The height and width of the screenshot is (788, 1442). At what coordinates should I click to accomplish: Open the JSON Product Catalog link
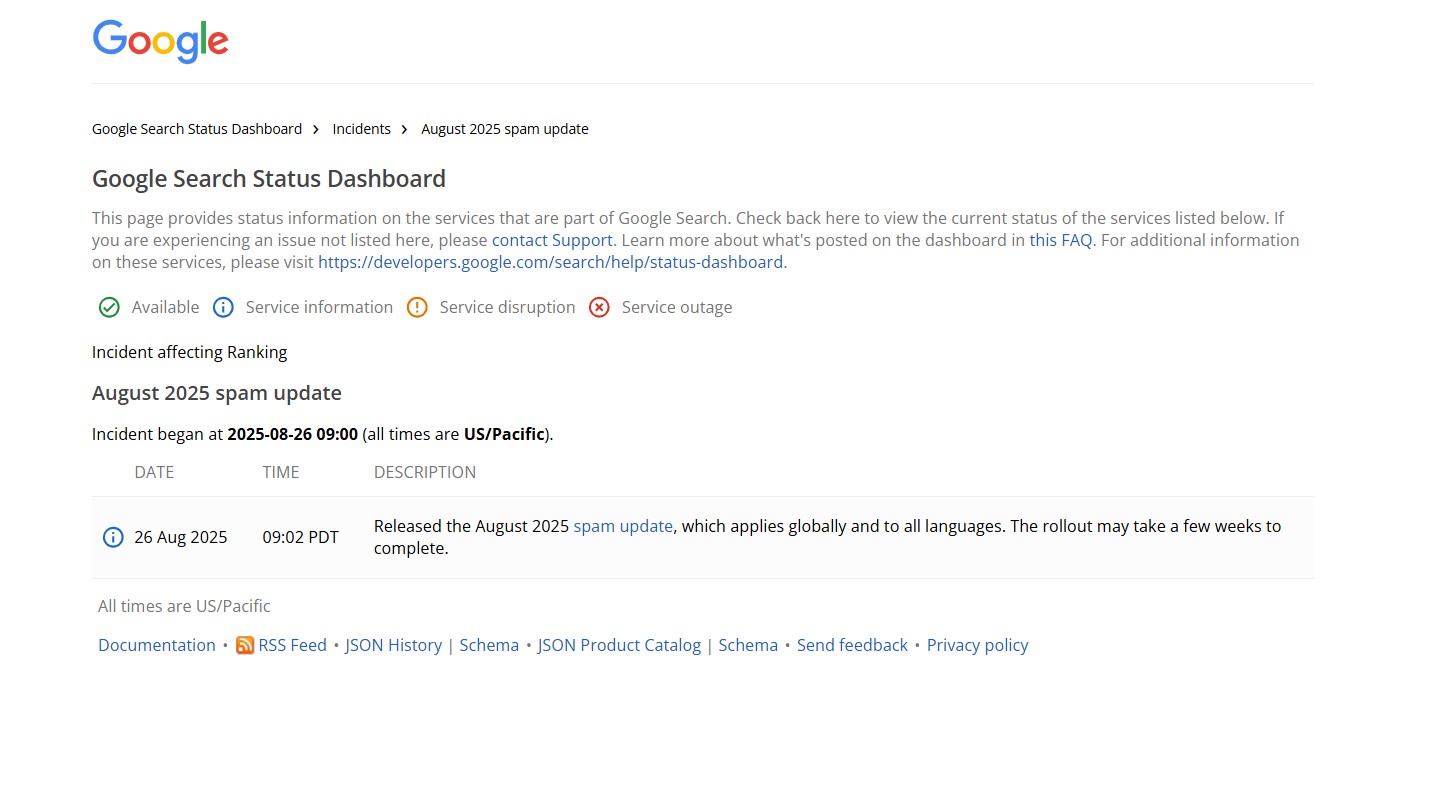pyautogui.click(x=620, y=645)
